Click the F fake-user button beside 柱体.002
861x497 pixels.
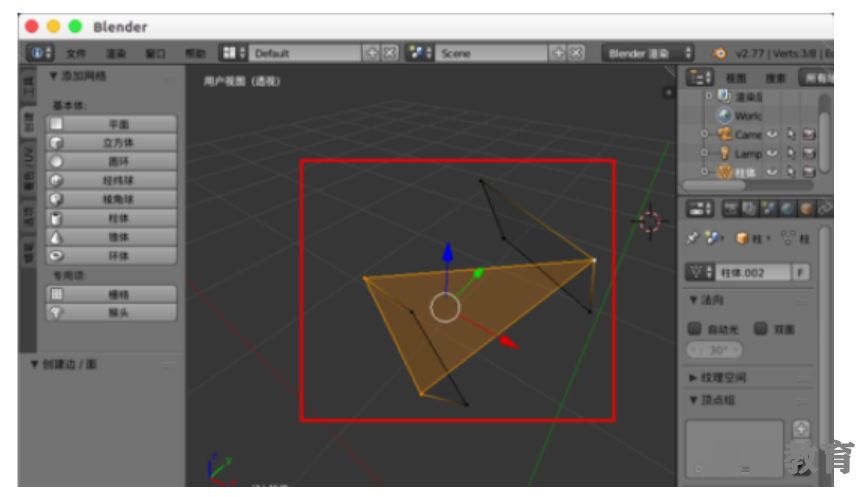(801, 272)
